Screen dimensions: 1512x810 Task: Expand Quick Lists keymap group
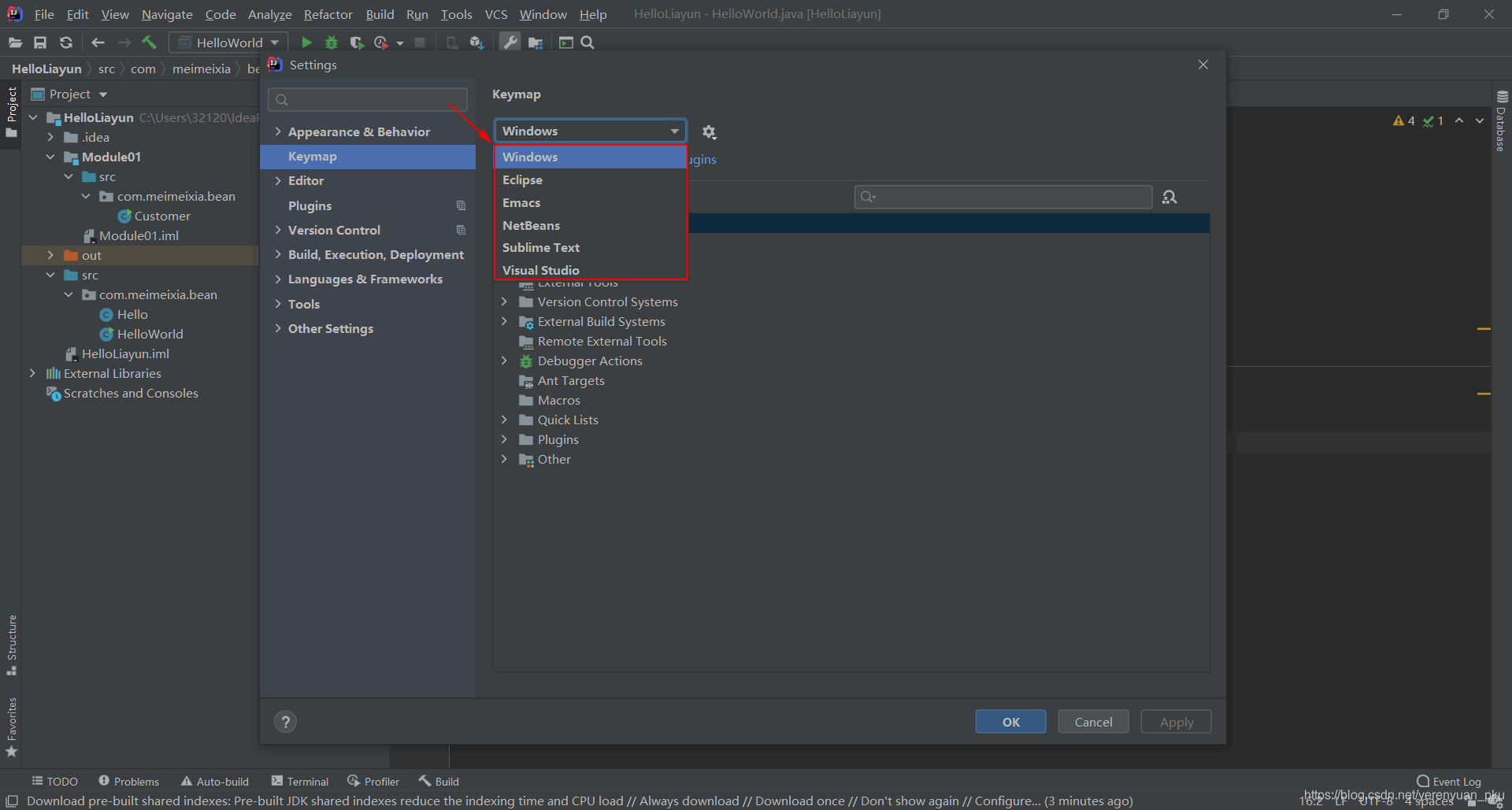click(x=504, y=420)
